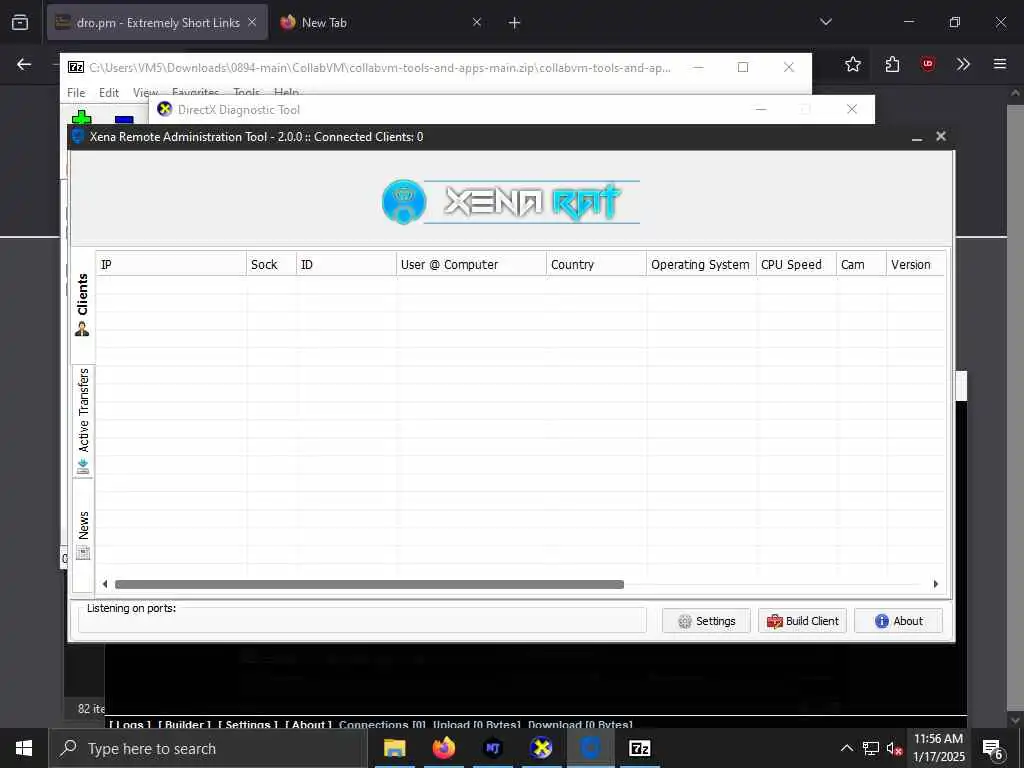Open the Edit menu in 7-Zip
Screen dimensions: 1024x768
point(109,93)
